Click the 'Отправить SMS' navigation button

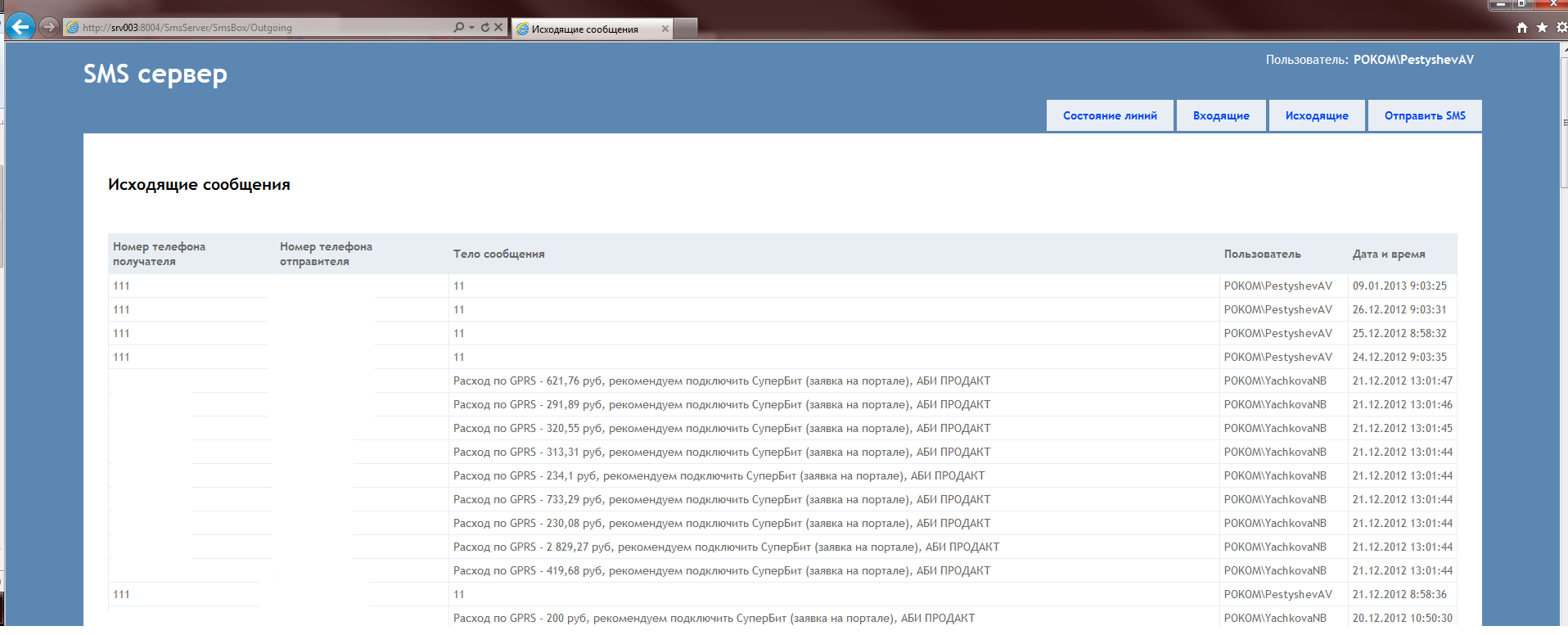tap(1425, 115)
